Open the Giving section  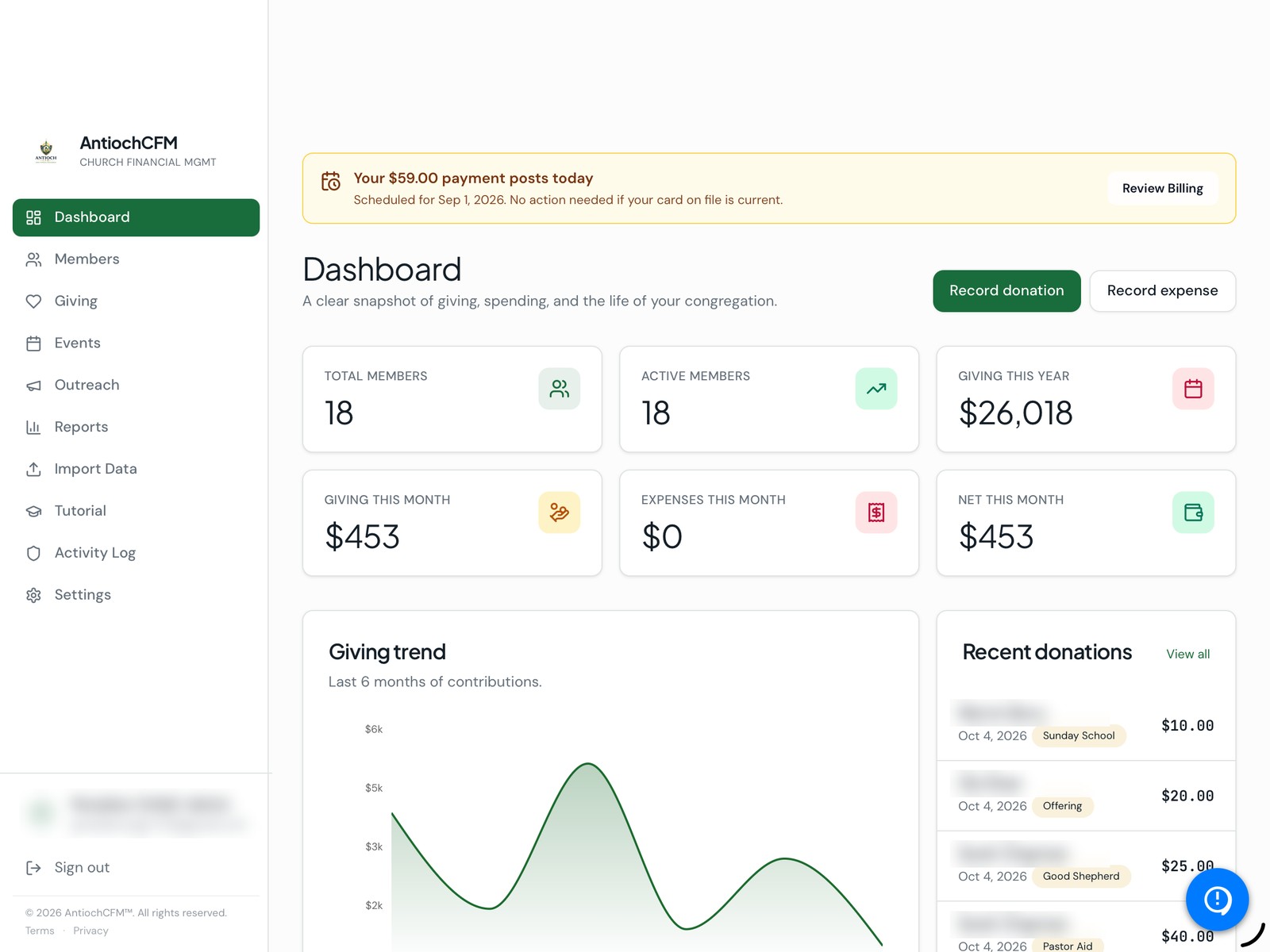(x=137, y=301)
